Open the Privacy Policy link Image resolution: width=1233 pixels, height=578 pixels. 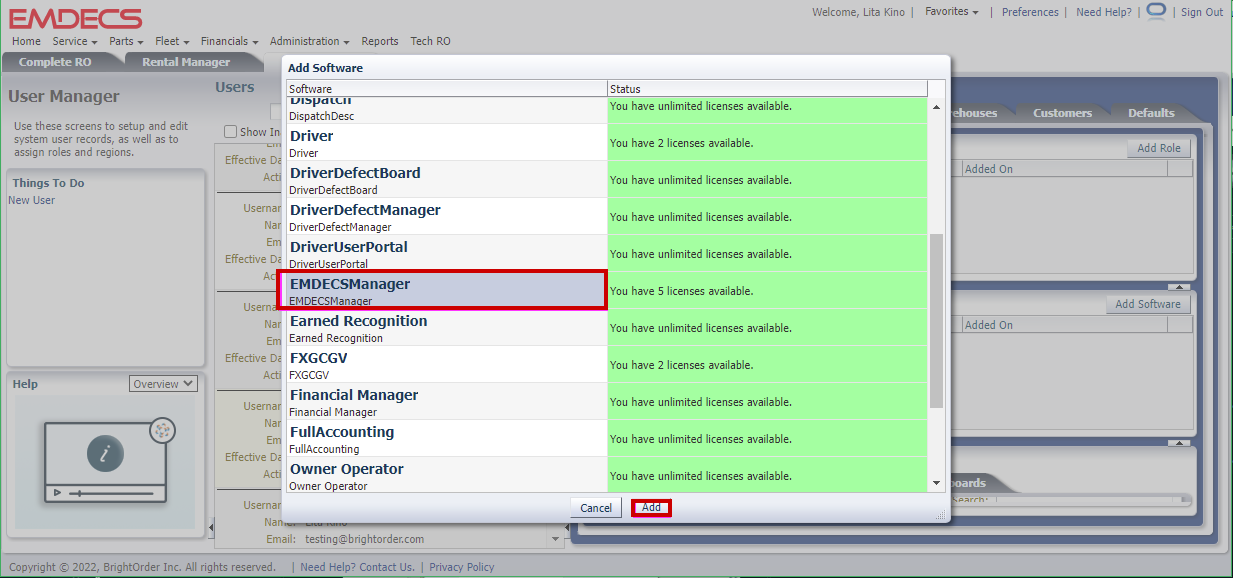(x=462, y=567)
